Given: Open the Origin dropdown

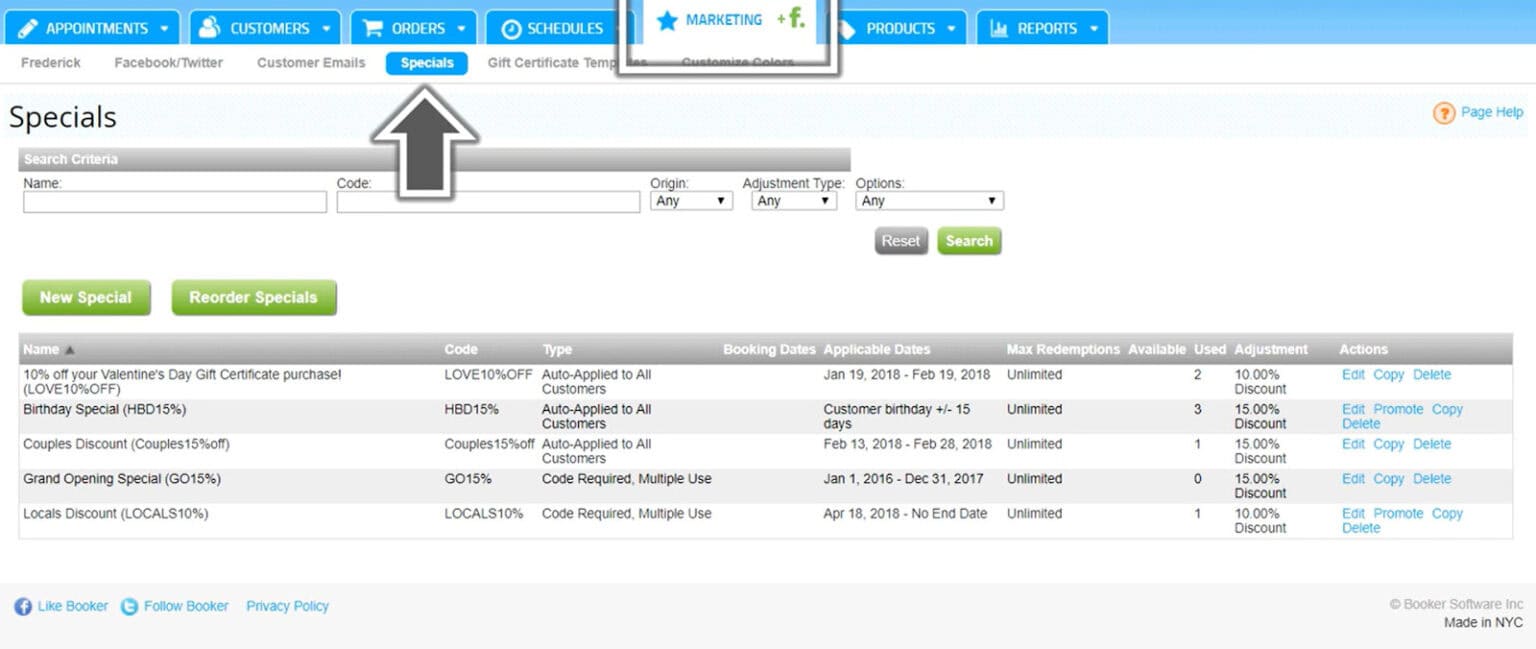Looking at the screenshot, I should click(691, 200).
